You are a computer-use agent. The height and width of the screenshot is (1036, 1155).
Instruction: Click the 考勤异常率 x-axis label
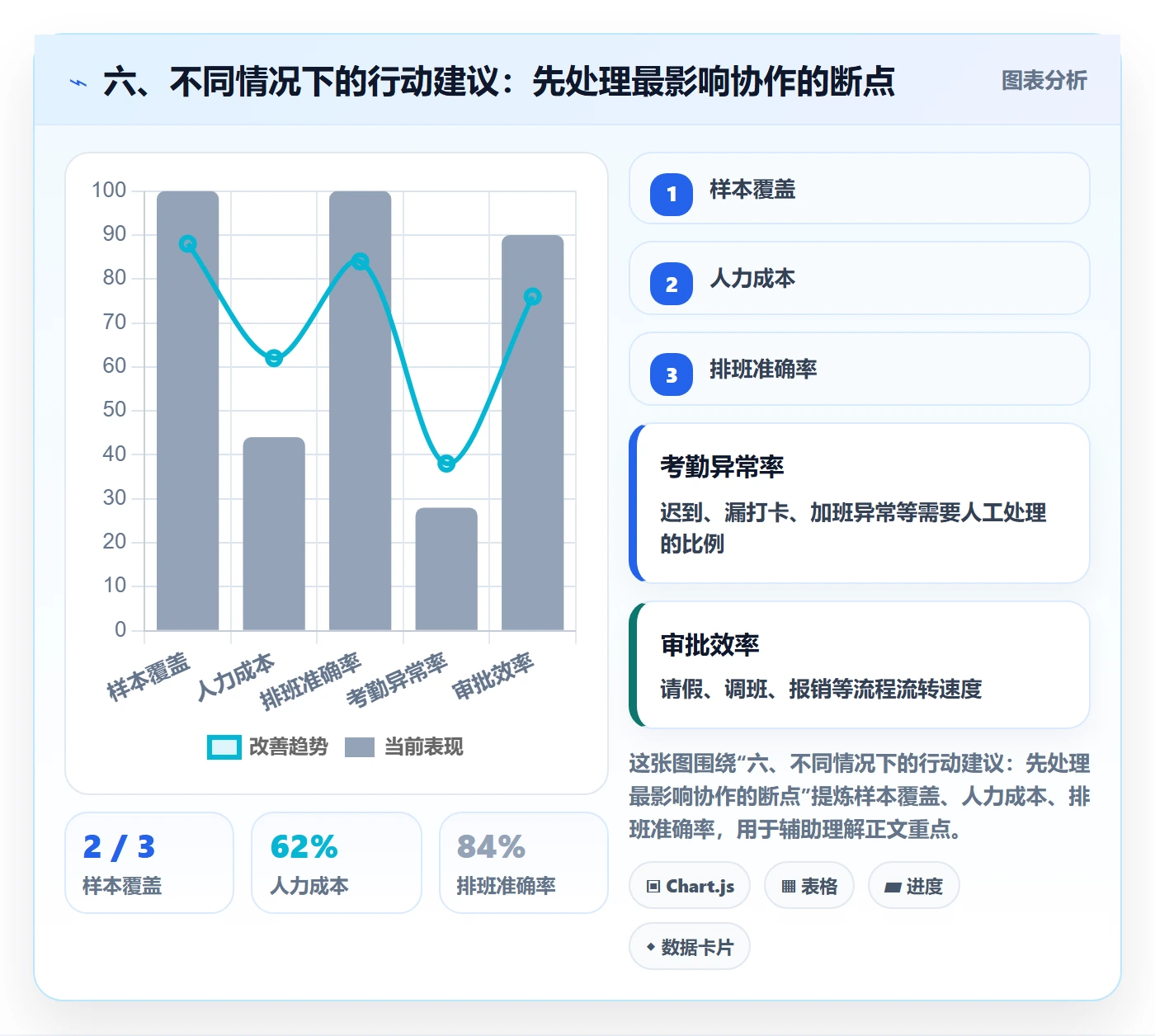[398, 680]
